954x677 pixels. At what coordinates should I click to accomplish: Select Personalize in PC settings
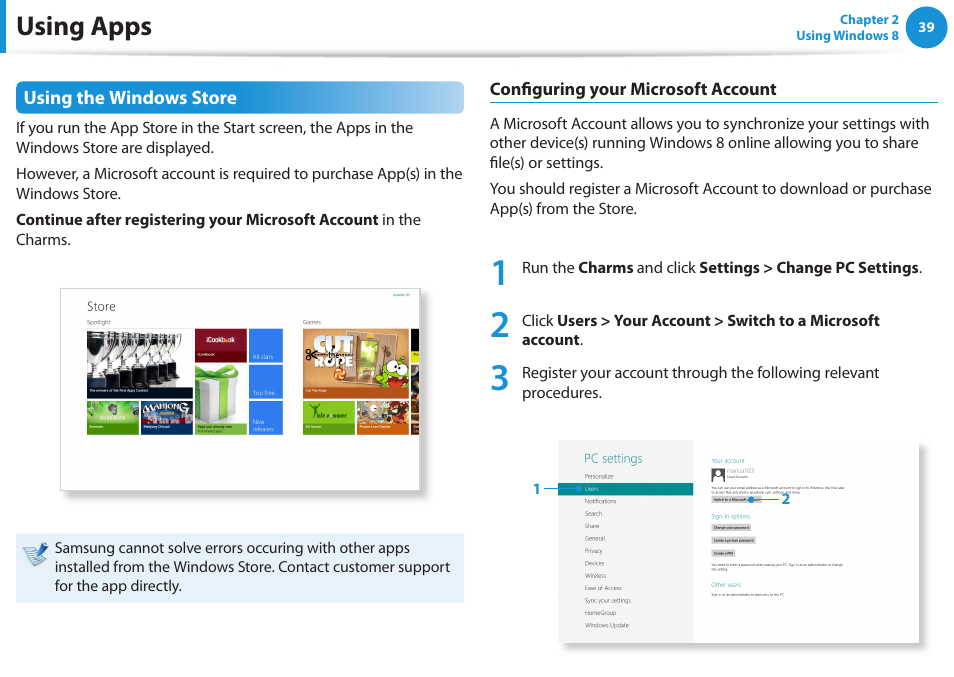coord(599,476)
